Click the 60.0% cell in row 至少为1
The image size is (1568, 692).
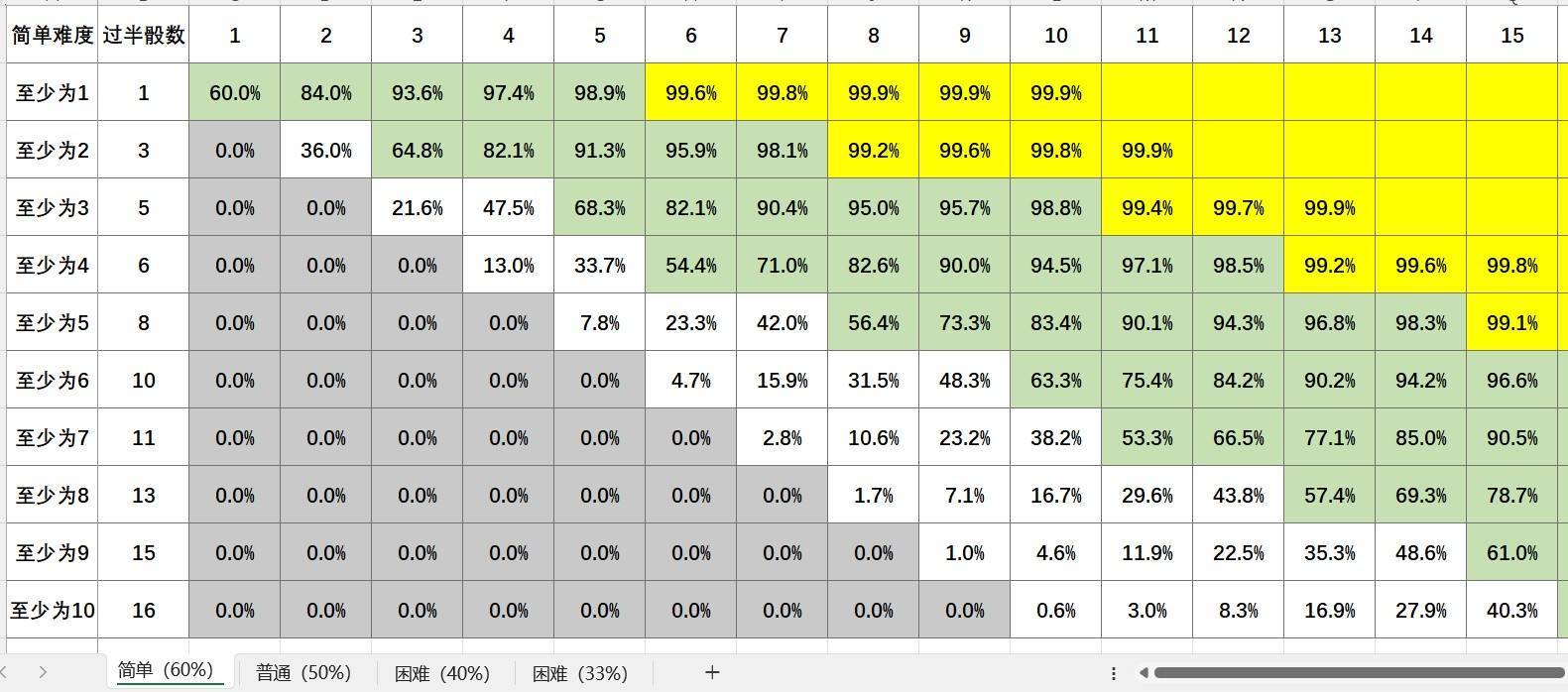pyautogui.click(x=235, y=93)
